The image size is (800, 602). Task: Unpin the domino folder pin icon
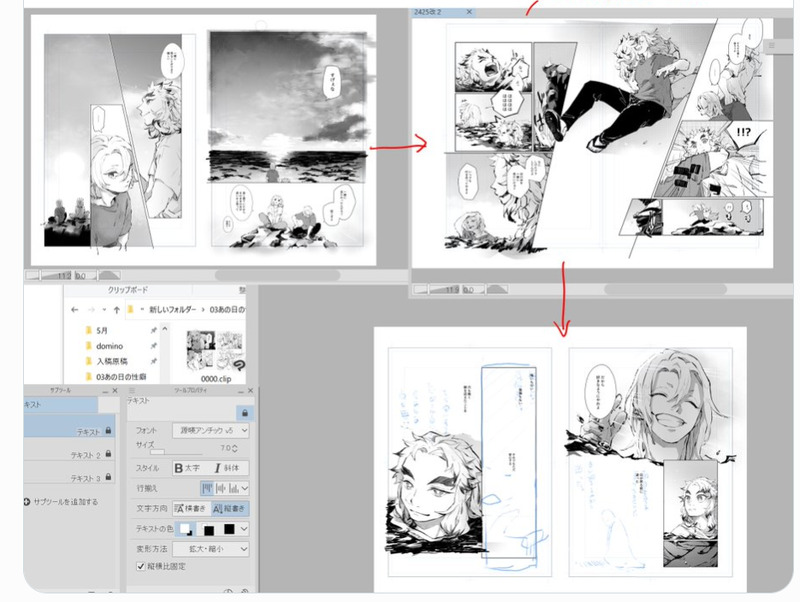tap(153, 346)
